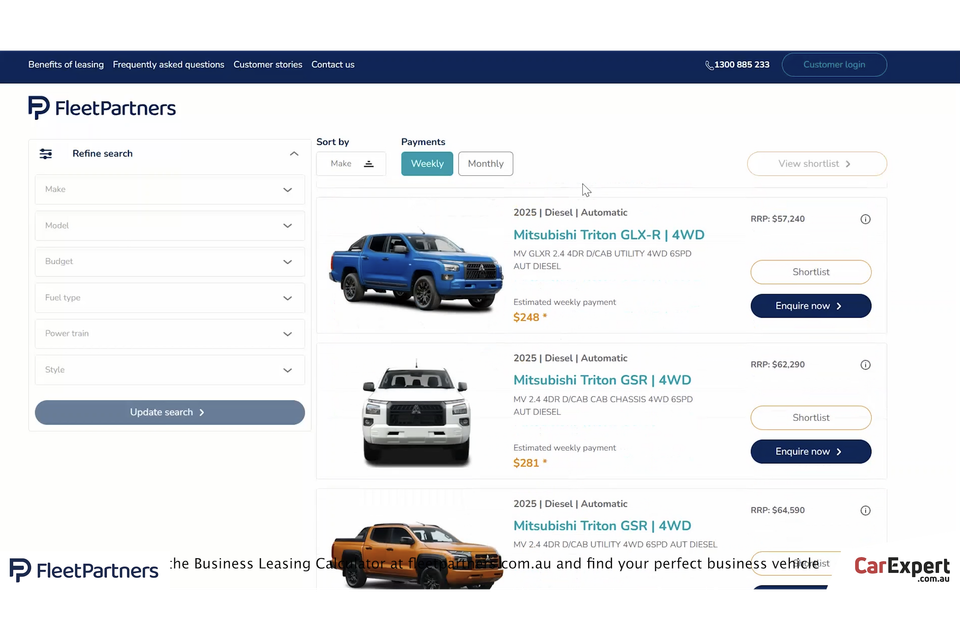Image resolution: width=960 pixels, height=640 pixels.
Task: Open info icon next to RRP $62,290
Action: pos(866,365)
